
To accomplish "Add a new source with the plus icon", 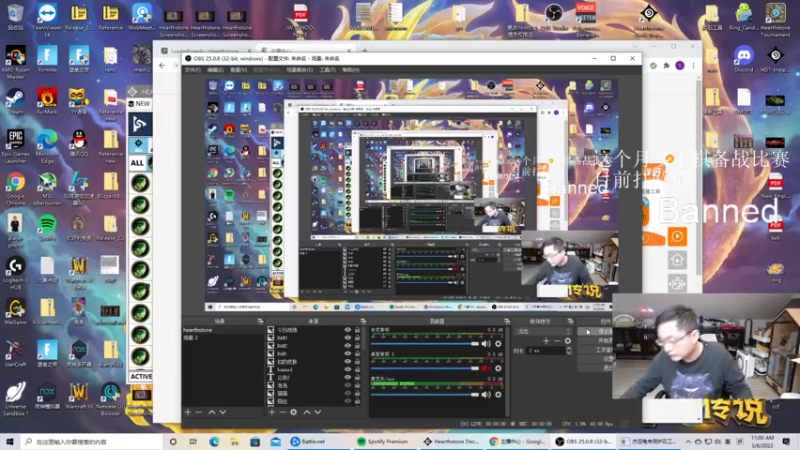I will pos(271,412).
